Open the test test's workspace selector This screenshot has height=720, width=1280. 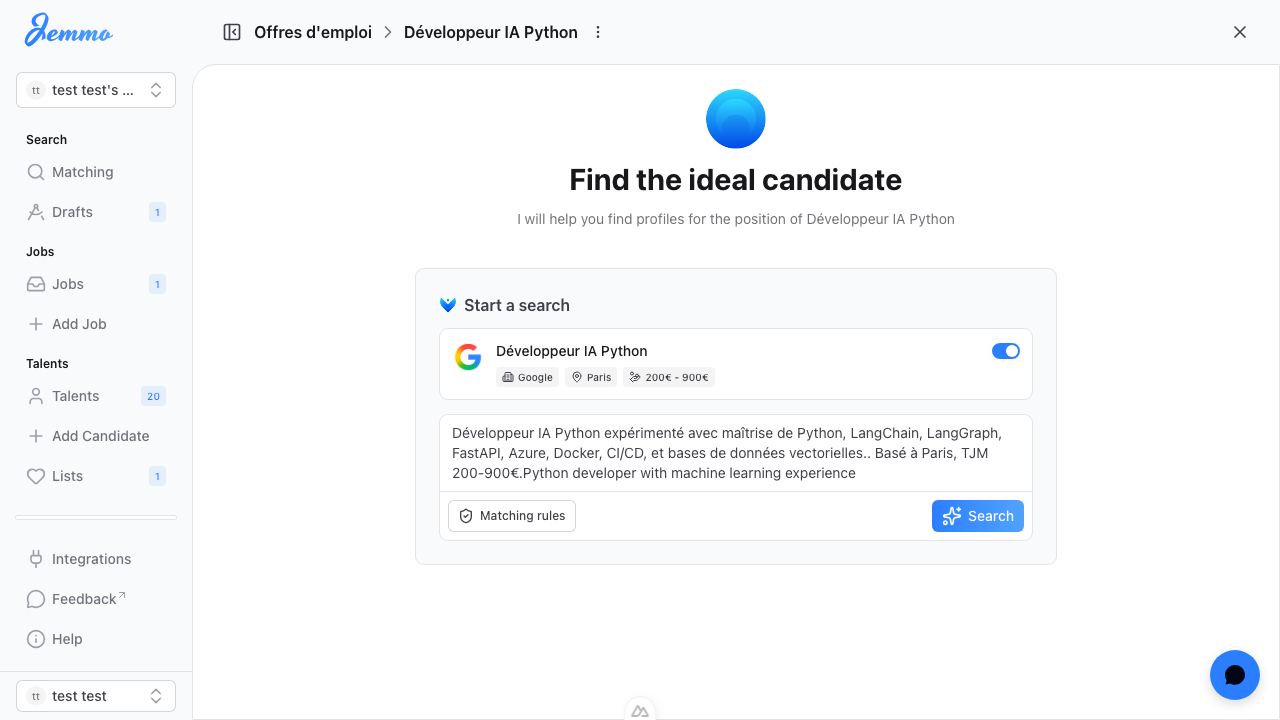pyautogui.click(x=95, y=90)
